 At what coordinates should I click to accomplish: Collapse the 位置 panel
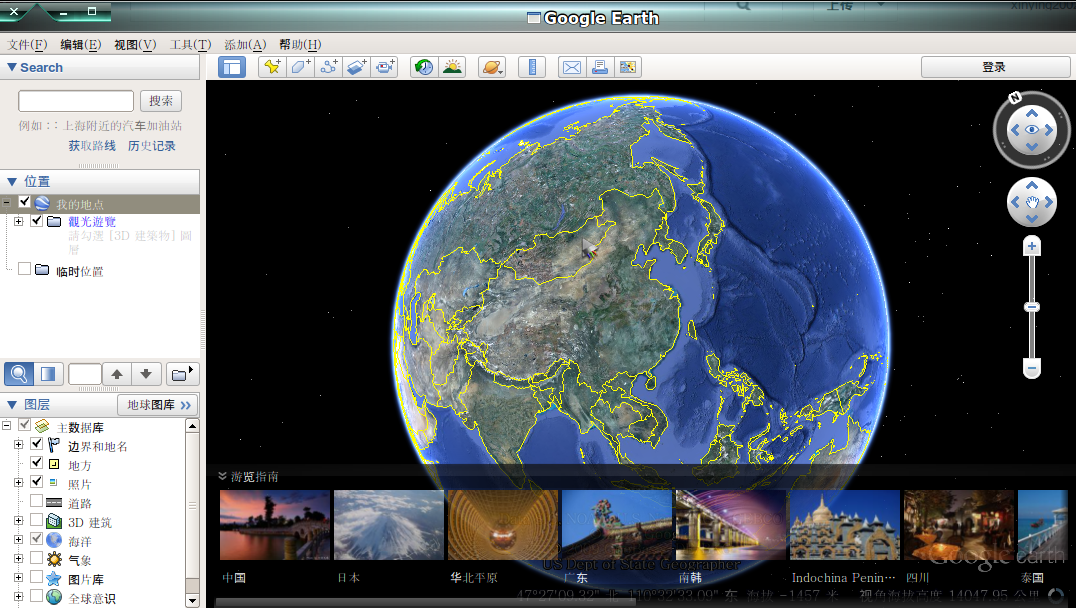[12, 182]
